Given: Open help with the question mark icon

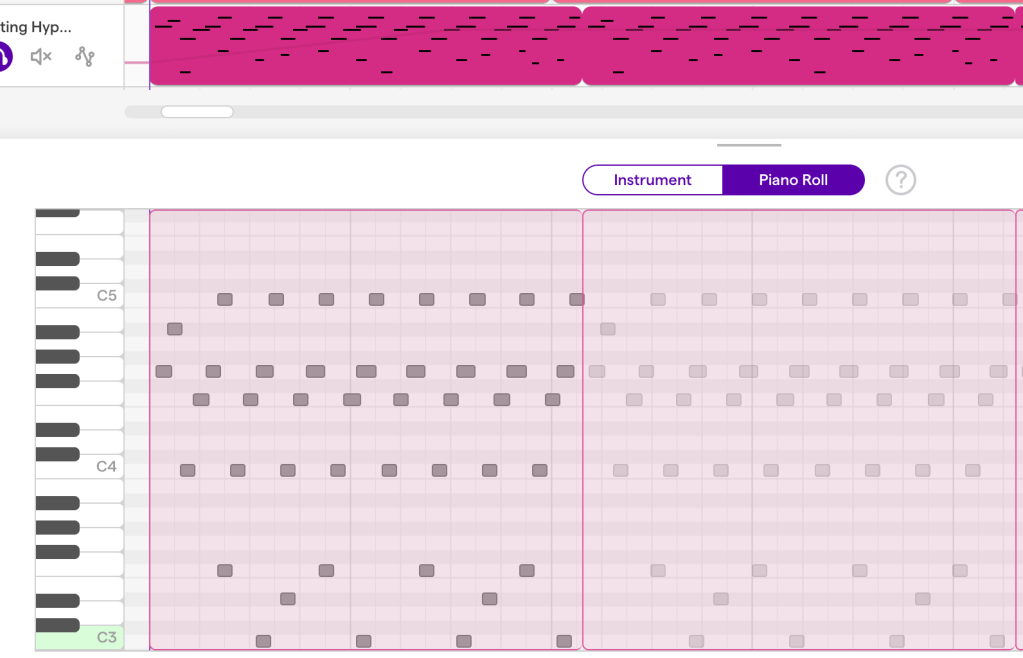Looking at the screenshot, I should pyautogui.click(x=900, y=180).
